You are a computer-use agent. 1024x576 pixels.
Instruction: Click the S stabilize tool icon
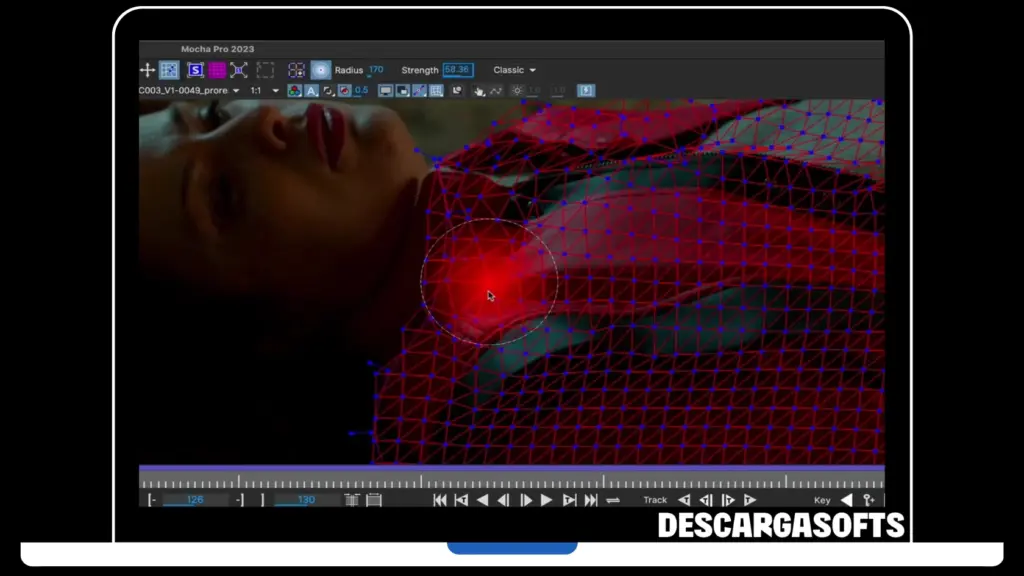pos(195,70)
